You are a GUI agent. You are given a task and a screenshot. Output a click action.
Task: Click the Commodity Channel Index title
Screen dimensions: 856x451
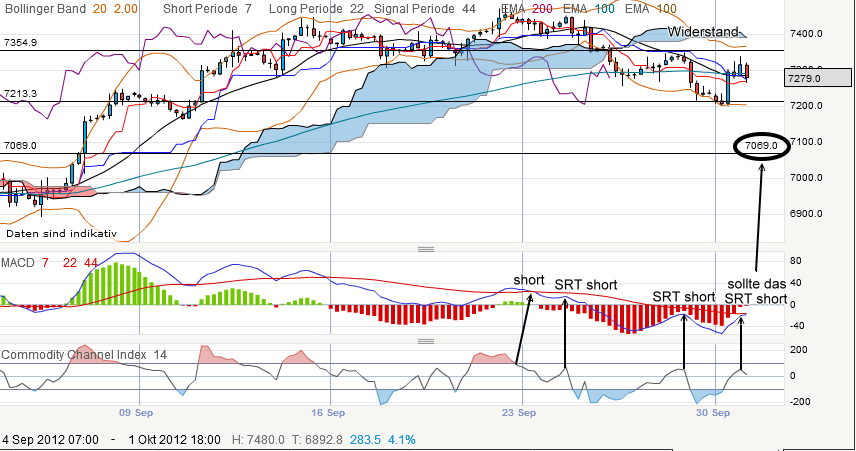[x=74, y=354]
